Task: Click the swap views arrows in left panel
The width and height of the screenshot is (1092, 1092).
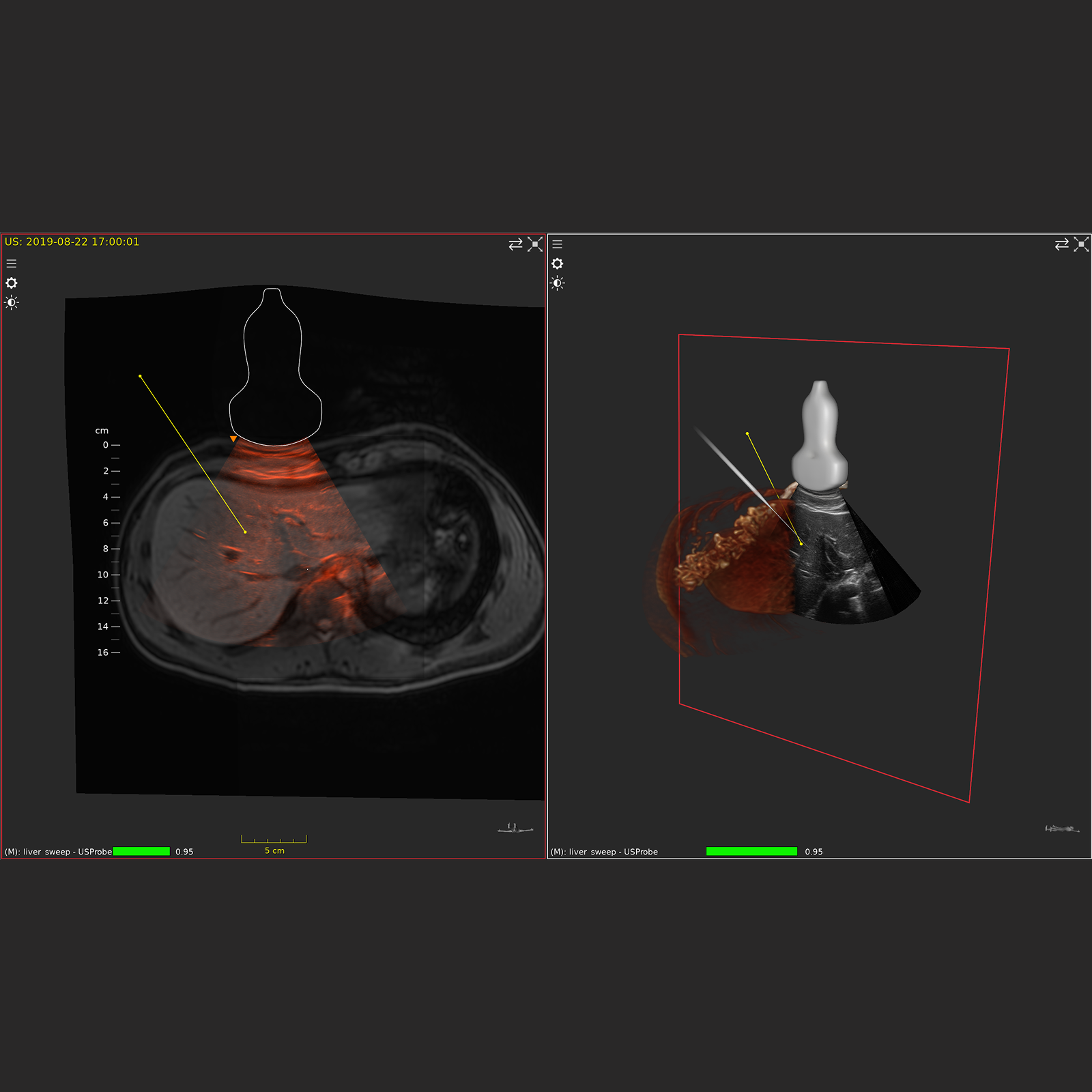Action: (515, 244)
